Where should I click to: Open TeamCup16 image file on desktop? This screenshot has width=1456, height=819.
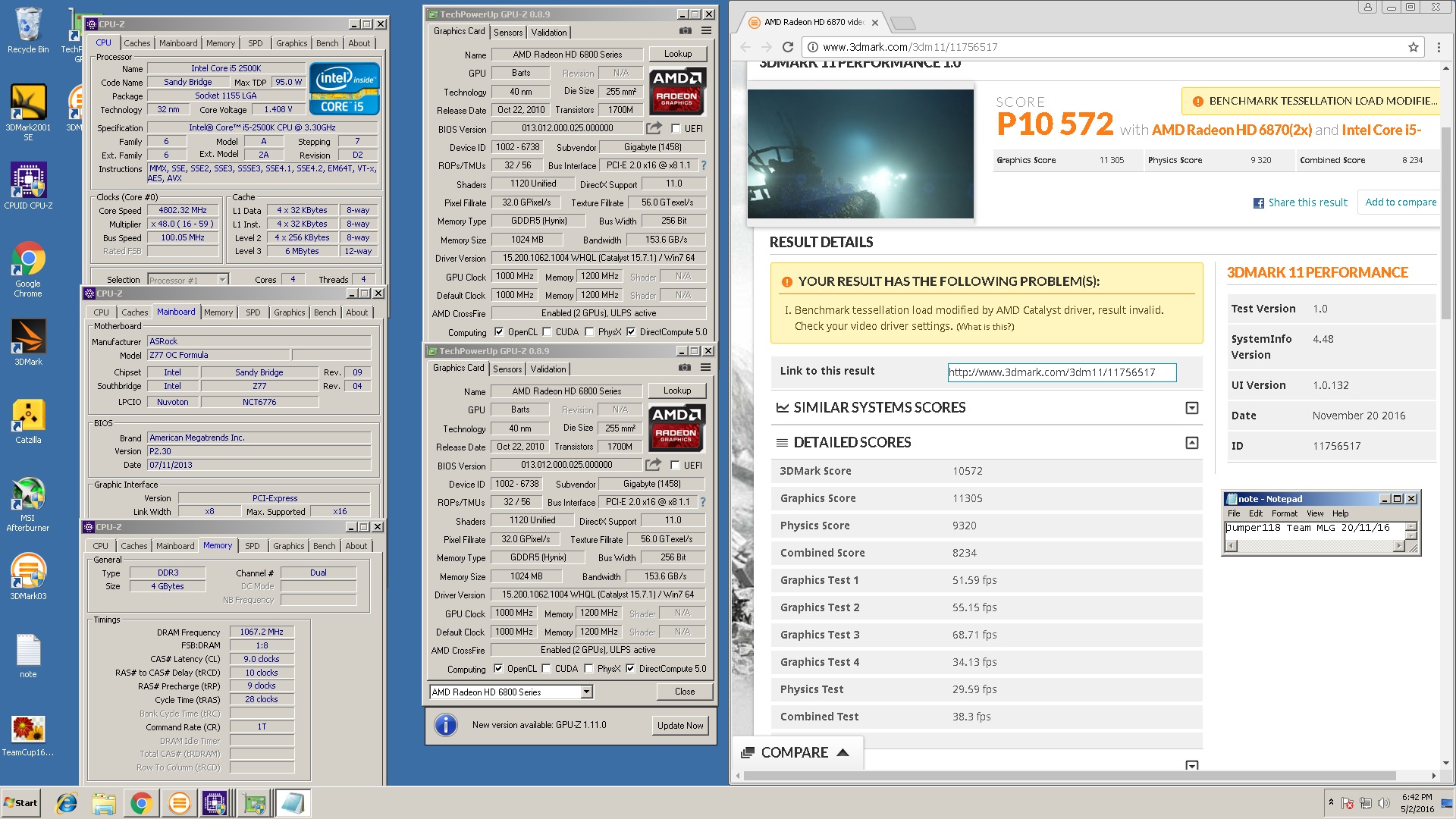[28, 736]
